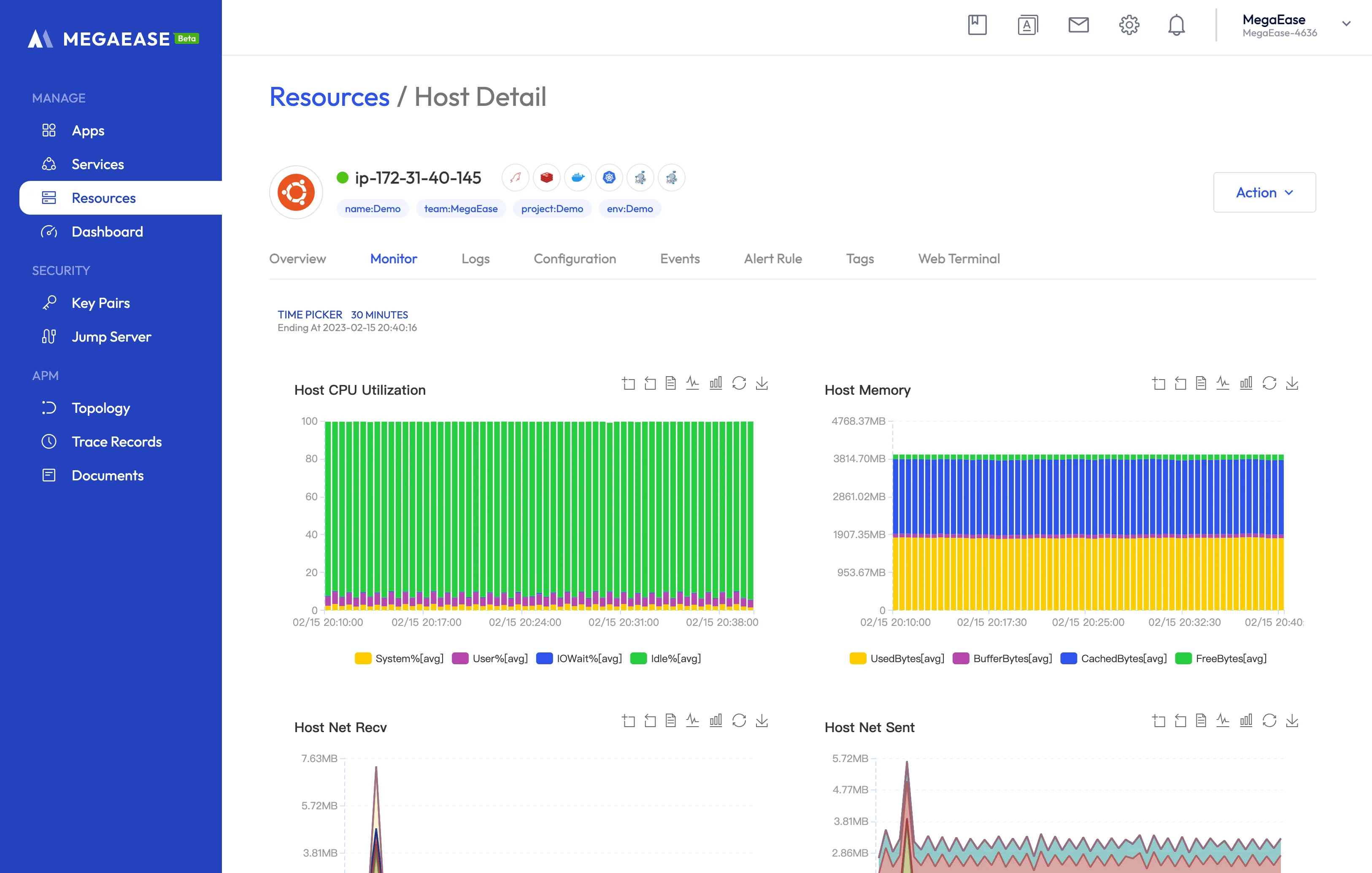
Task: Click the Resources breadcrumb link
Action: pyautogui.click(x=329, y=97)
